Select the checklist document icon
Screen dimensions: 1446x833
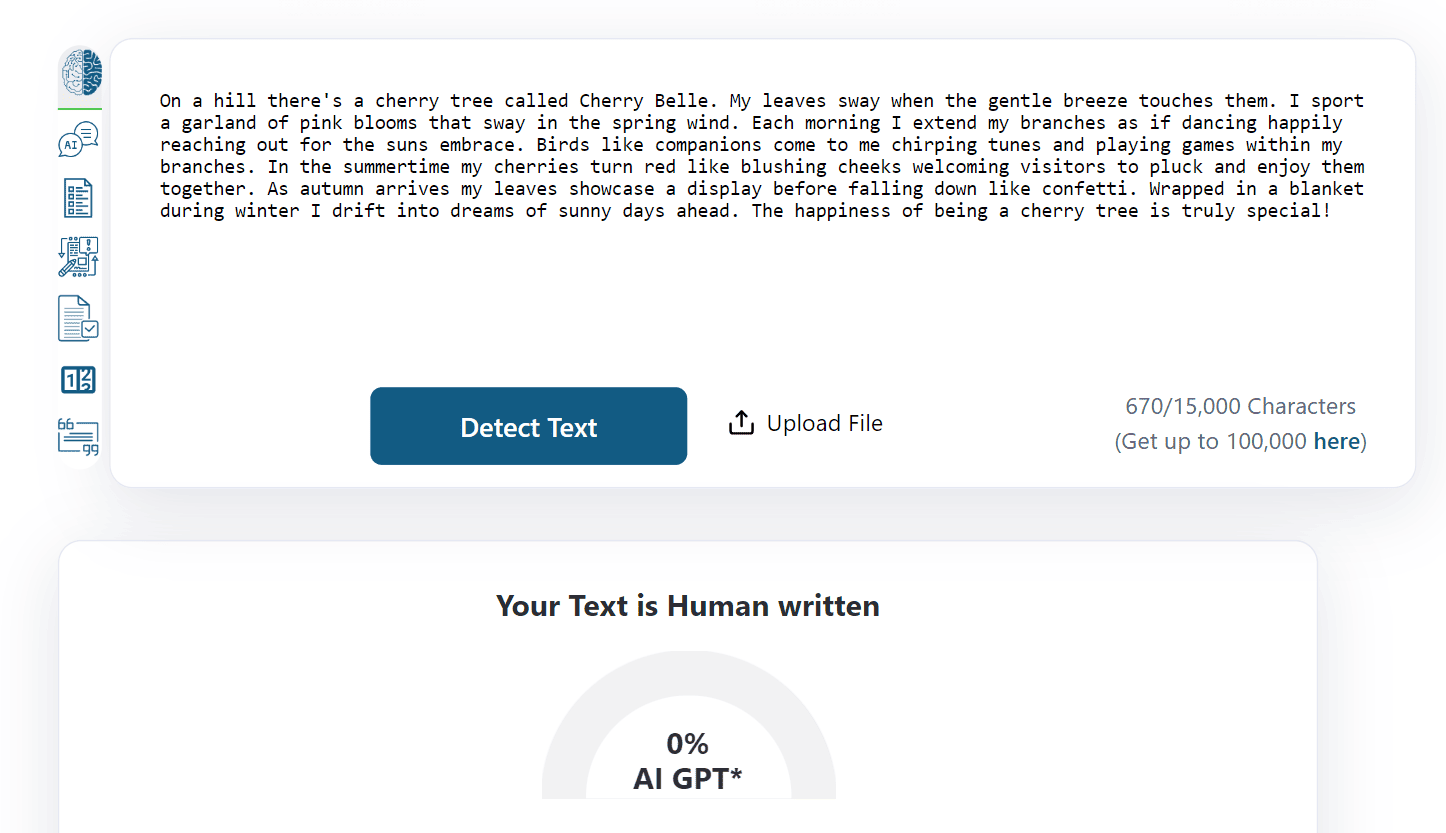coord(78,198)
